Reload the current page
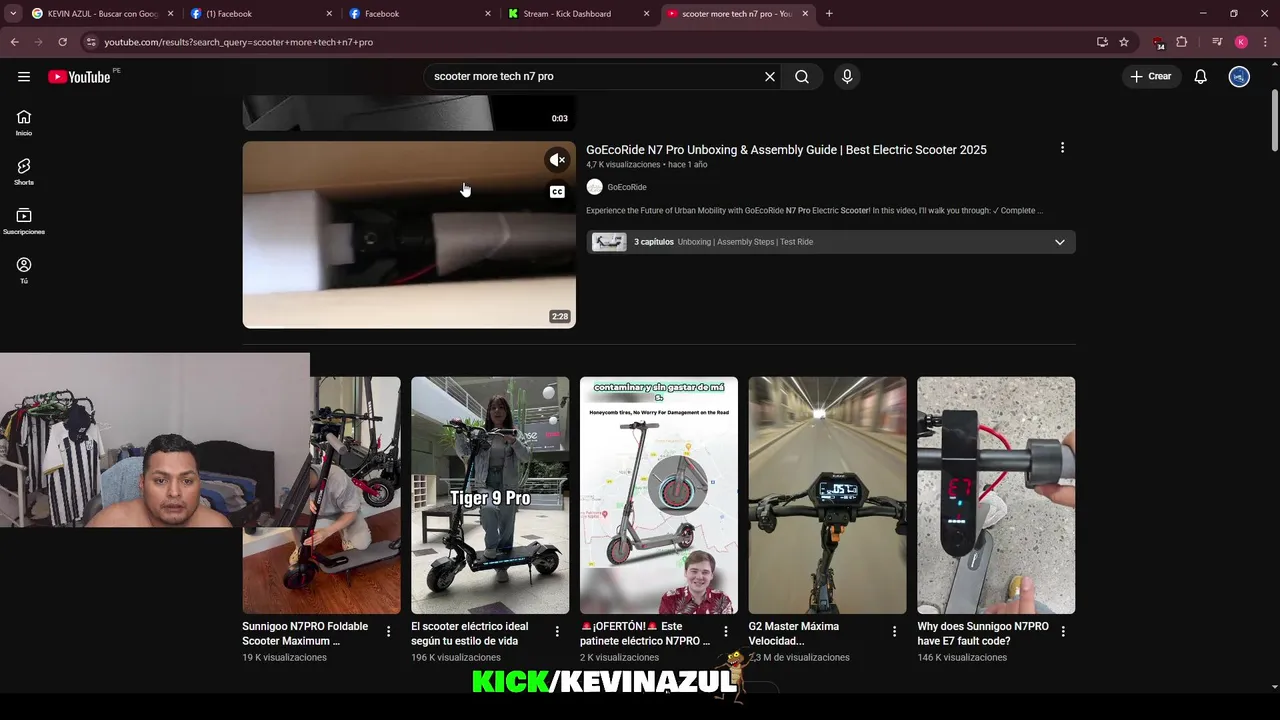The width and height of the screenshot is (1280, 720). (x=62, y=42)
